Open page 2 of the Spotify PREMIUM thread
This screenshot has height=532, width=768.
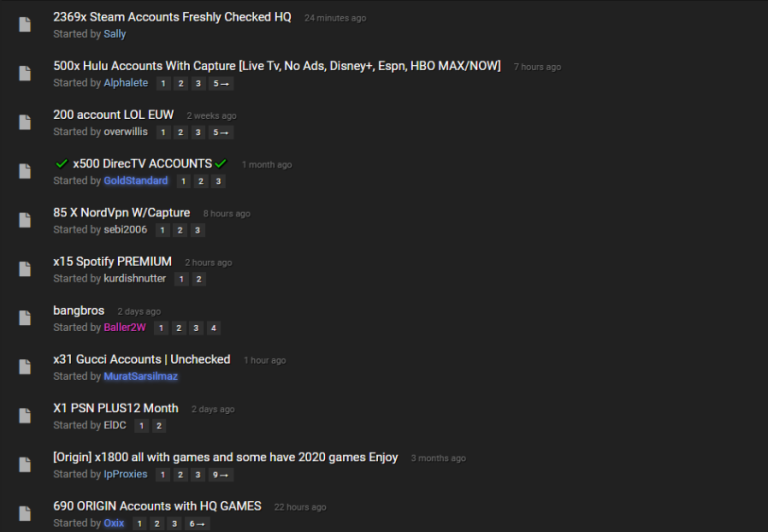[x=199, y=279]
